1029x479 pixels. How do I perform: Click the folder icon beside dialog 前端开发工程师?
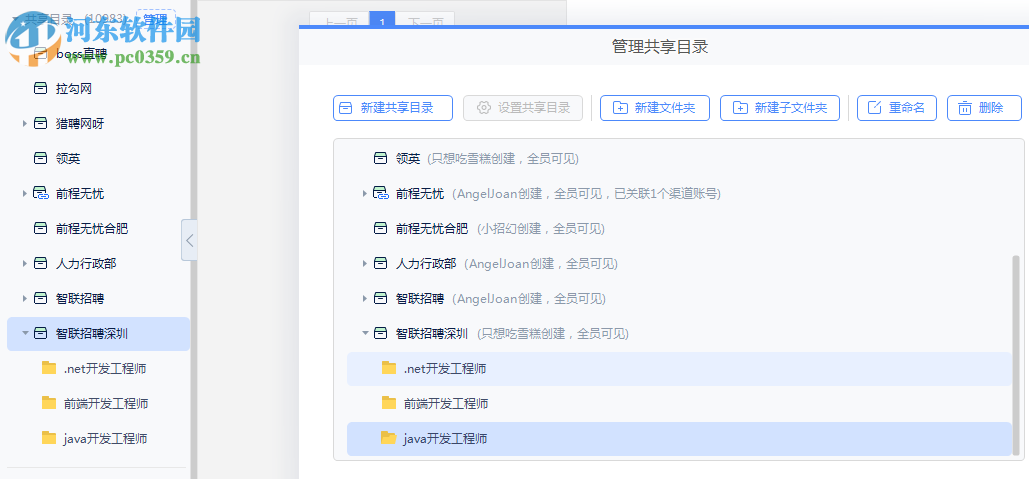pyautogui.click(x=389, y=403)
